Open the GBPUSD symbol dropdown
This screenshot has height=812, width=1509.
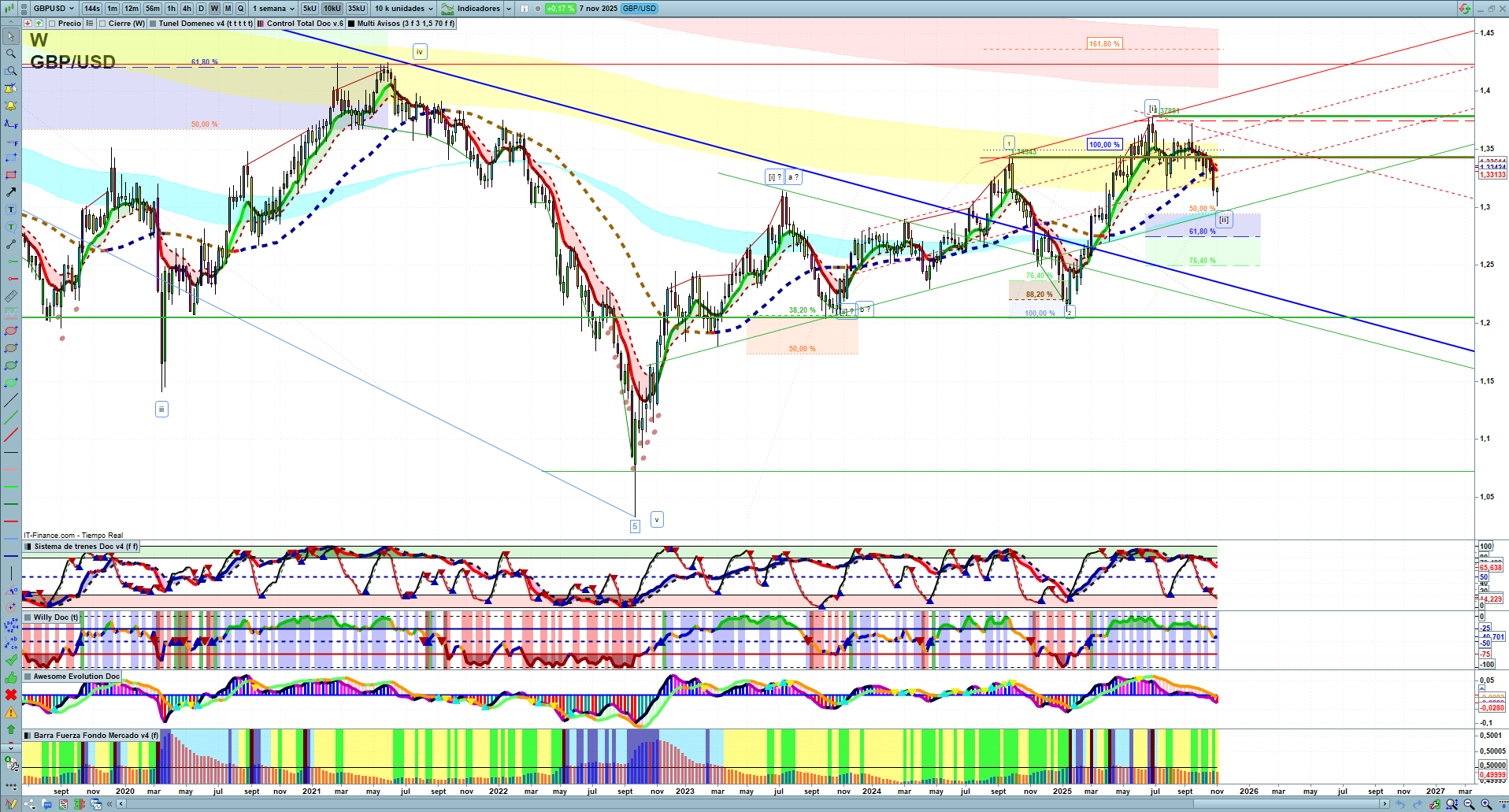point(54,9)
